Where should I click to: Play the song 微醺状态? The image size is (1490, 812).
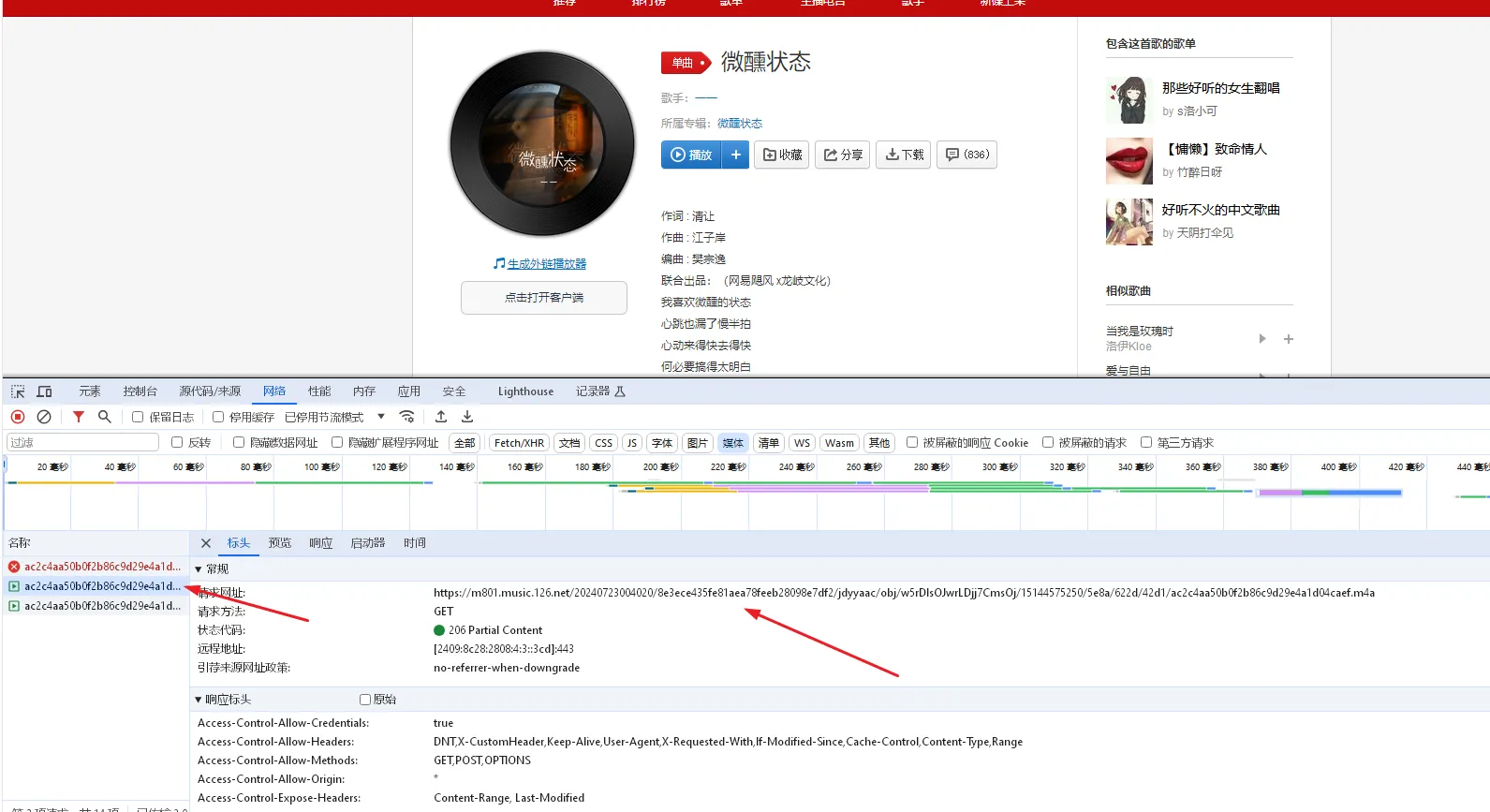pyautogui.click(x=692, y=155)
